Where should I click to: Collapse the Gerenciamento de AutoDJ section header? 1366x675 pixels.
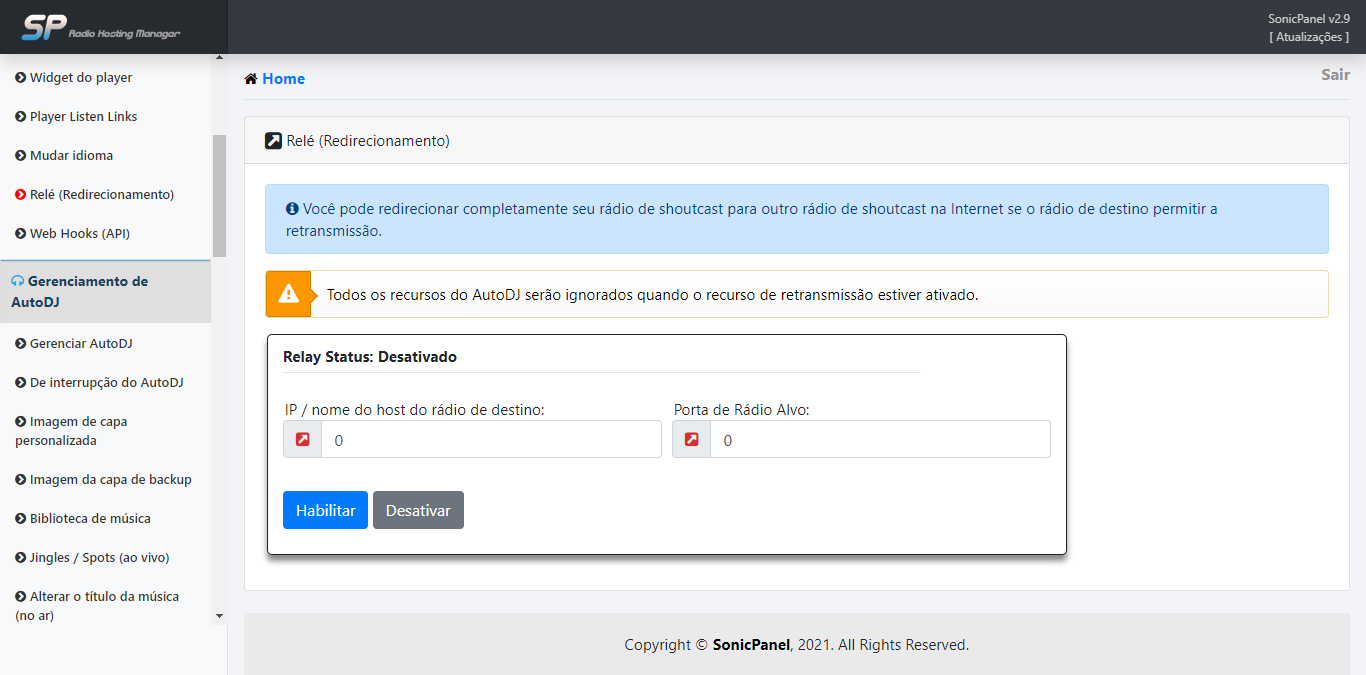point(105,291)
